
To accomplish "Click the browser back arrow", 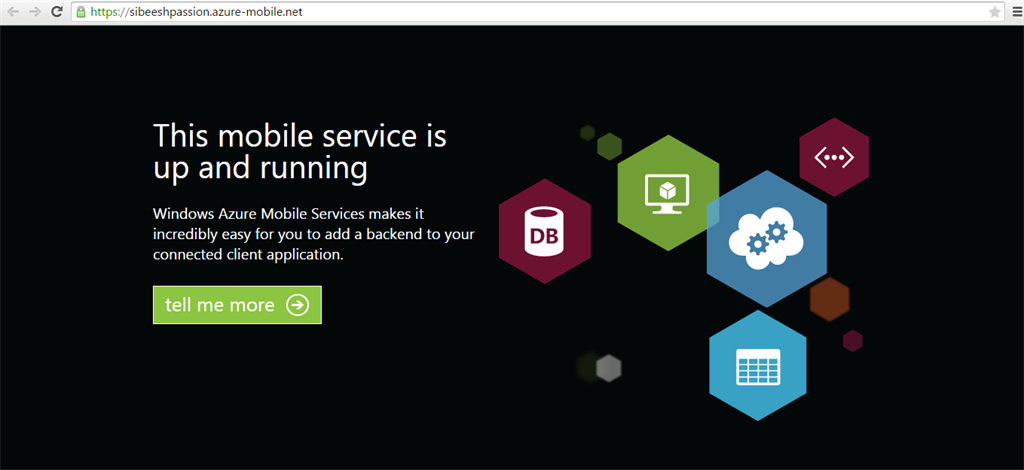I will (14, 12).
